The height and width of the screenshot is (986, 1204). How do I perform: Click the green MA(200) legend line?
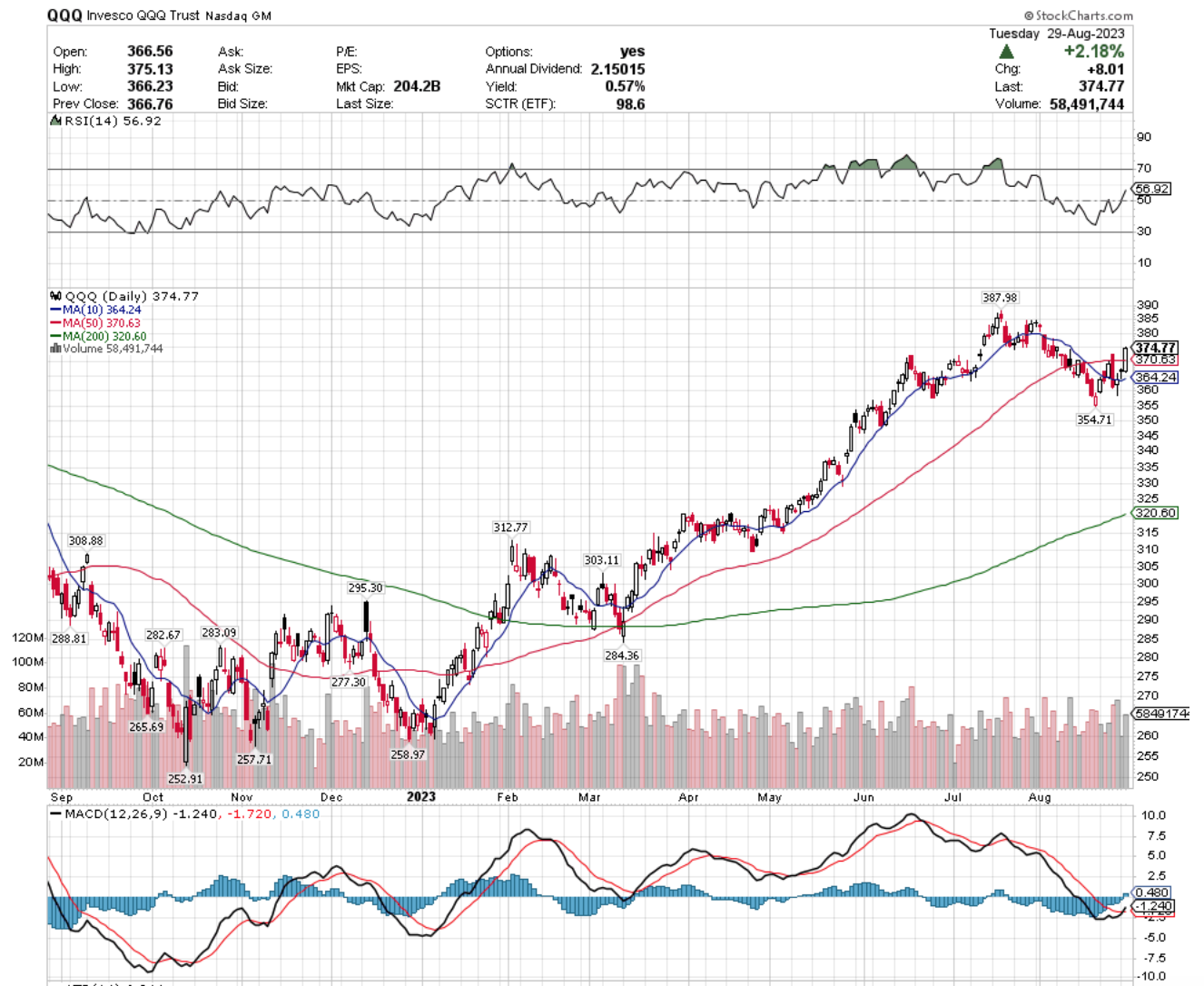pyautogui.click(x=55, y=336)
